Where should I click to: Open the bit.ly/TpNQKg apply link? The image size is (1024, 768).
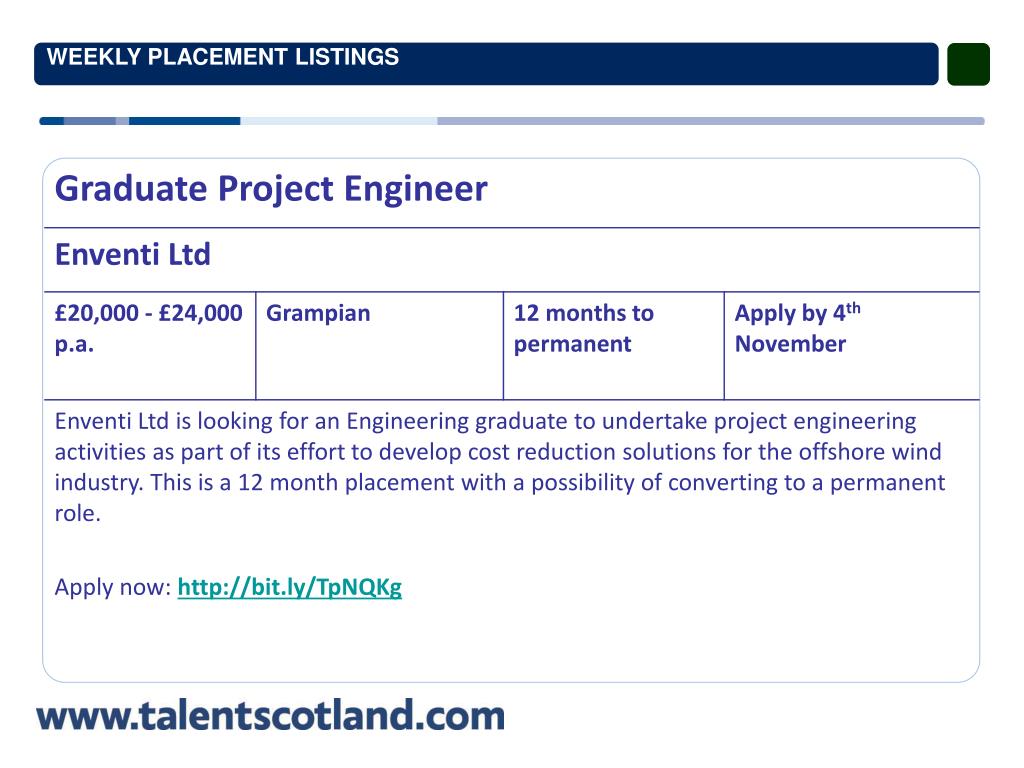(289, 587)
